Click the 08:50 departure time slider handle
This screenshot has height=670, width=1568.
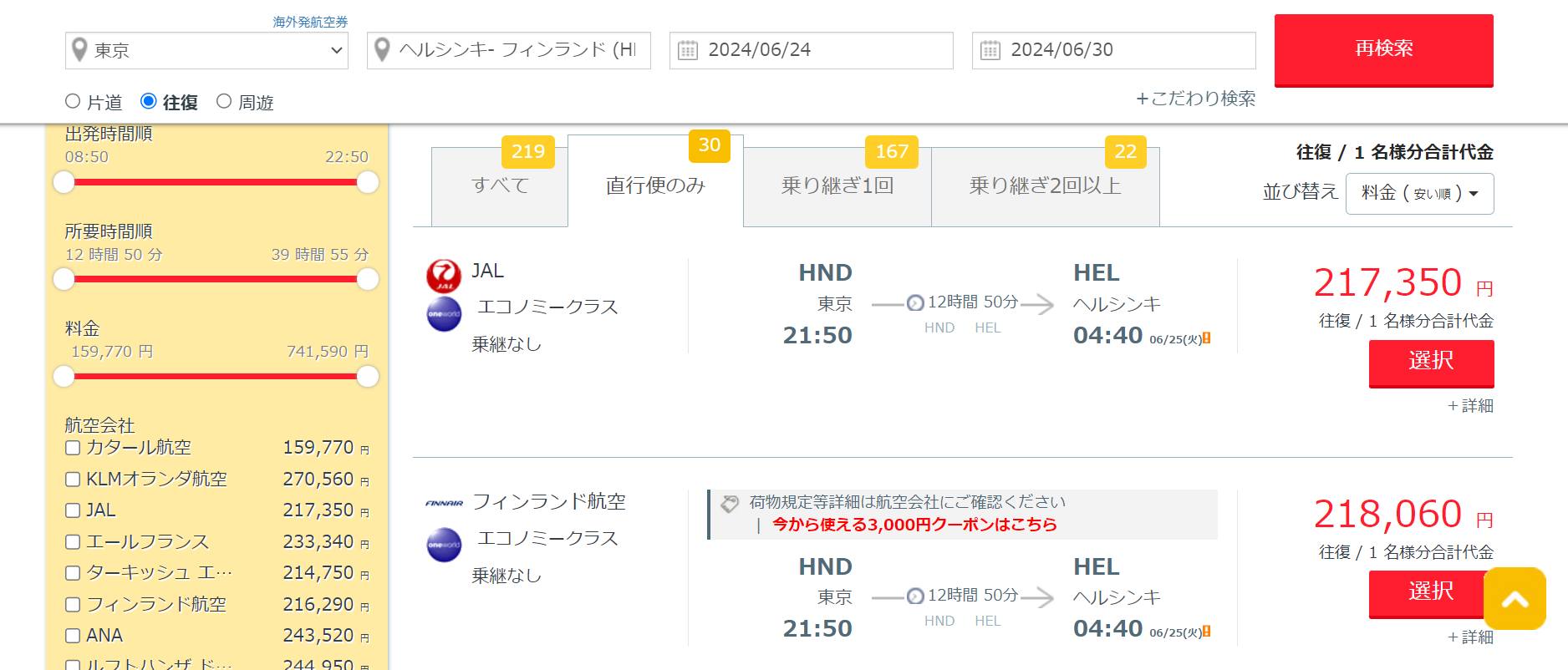point(64,182)
